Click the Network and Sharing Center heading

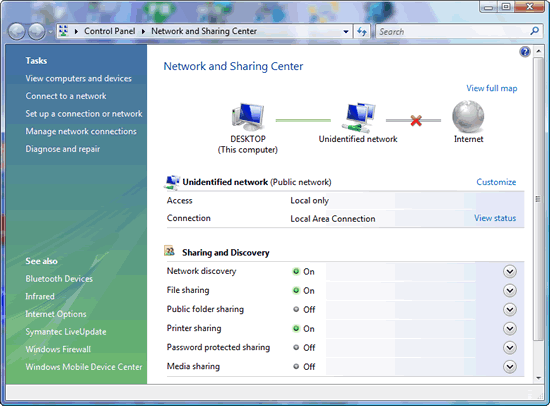point(233,66)
